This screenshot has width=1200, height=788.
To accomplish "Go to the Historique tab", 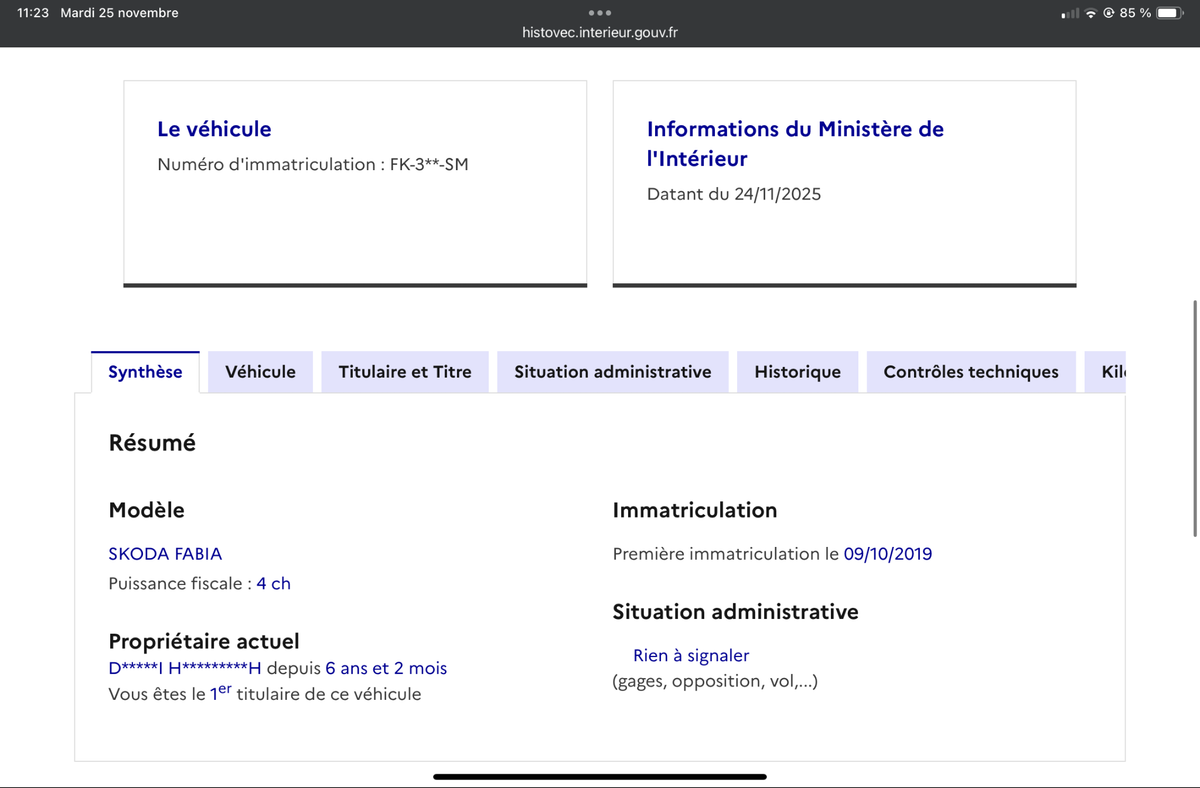I will pyautogui.click(x=797, y=372).
